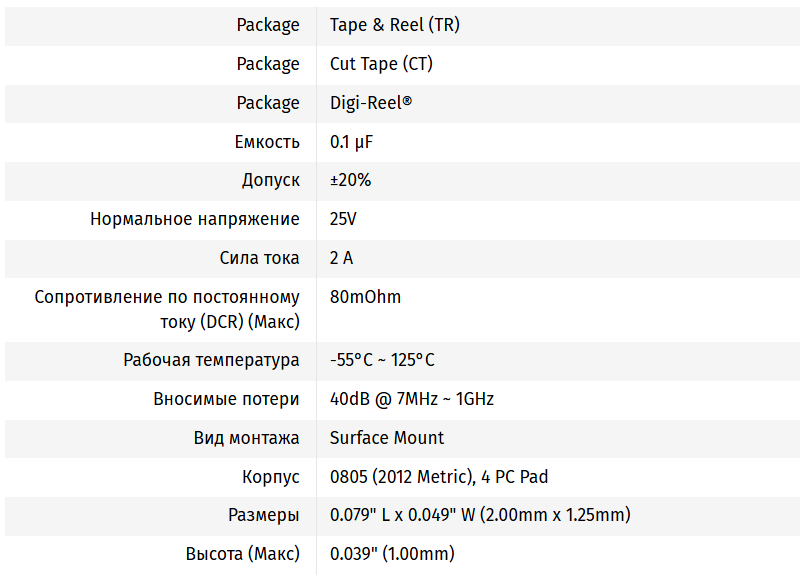Click the Емкость row label
Image resolution: width=800 pixels, height=588 pixels.
tap(267, 142)
